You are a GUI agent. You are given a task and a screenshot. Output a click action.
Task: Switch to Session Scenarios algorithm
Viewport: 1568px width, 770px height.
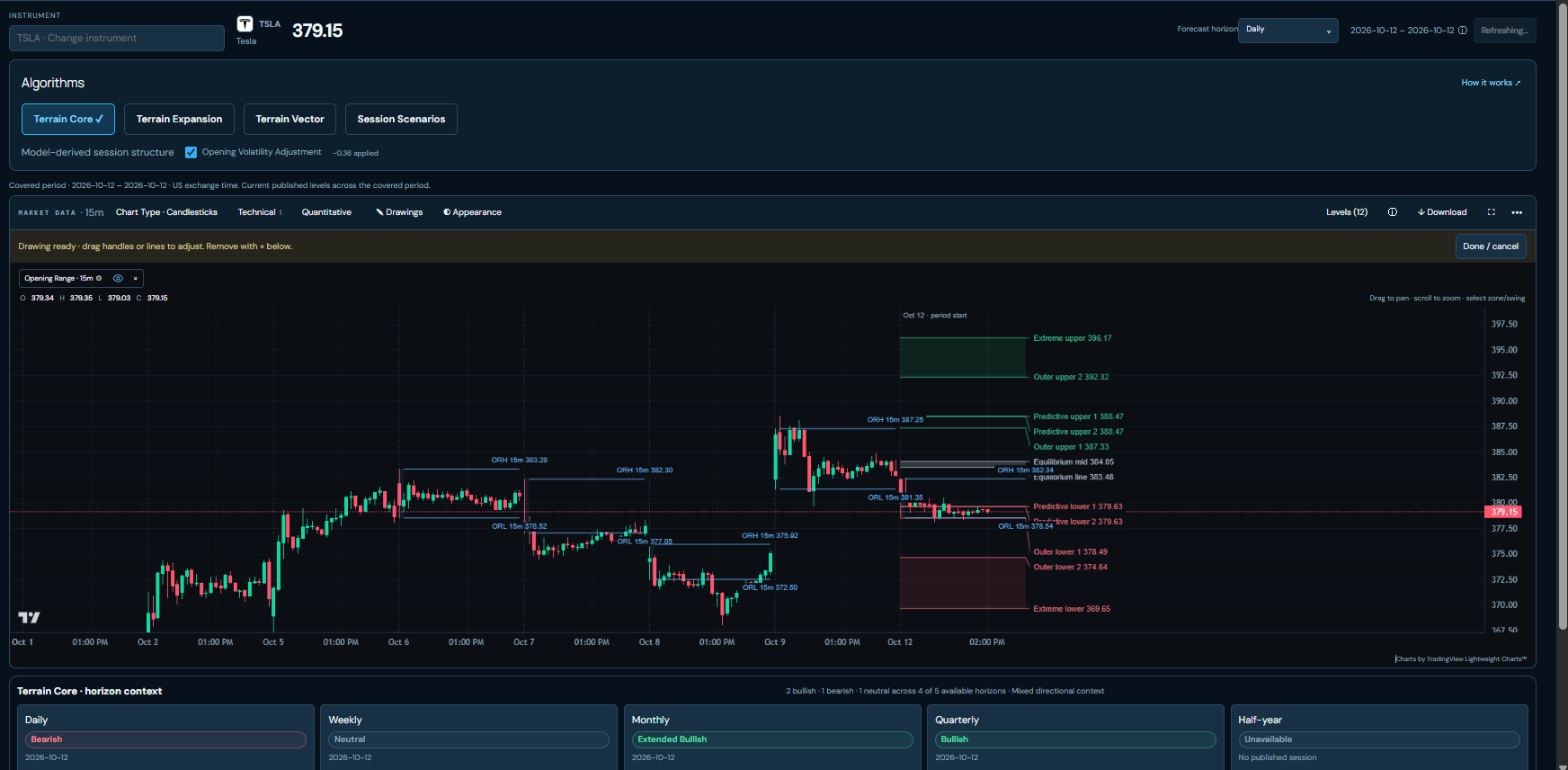click(401, 119)
